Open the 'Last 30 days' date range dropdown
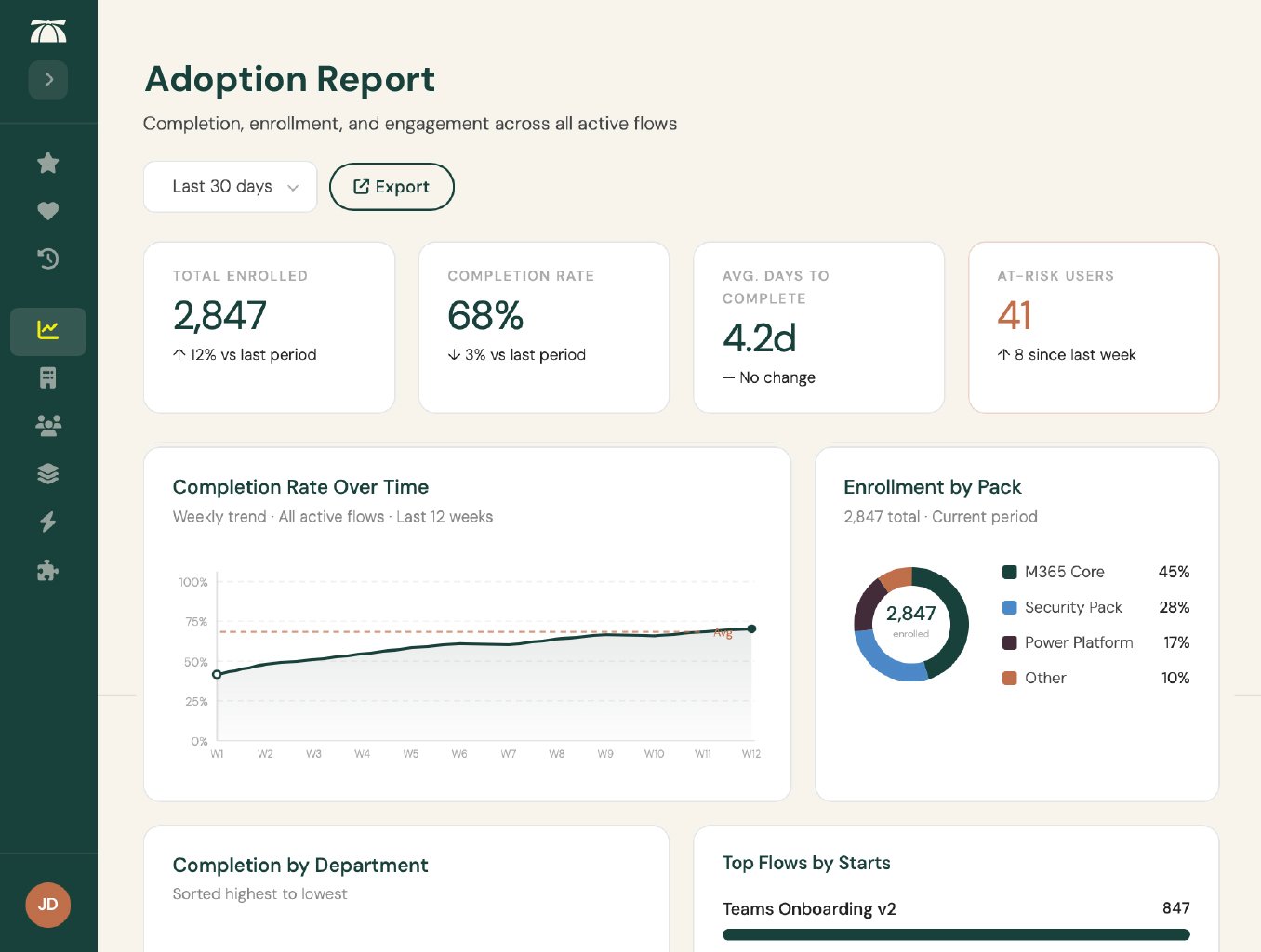The width and height of the screenshot is (1261, 952). coord(230,187)
